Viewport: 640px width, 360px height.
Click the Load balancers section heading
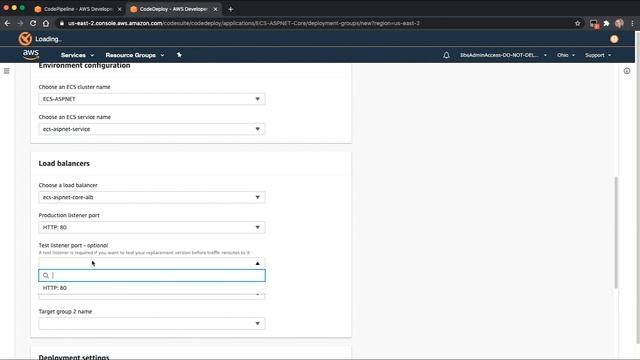coord(64,163)
